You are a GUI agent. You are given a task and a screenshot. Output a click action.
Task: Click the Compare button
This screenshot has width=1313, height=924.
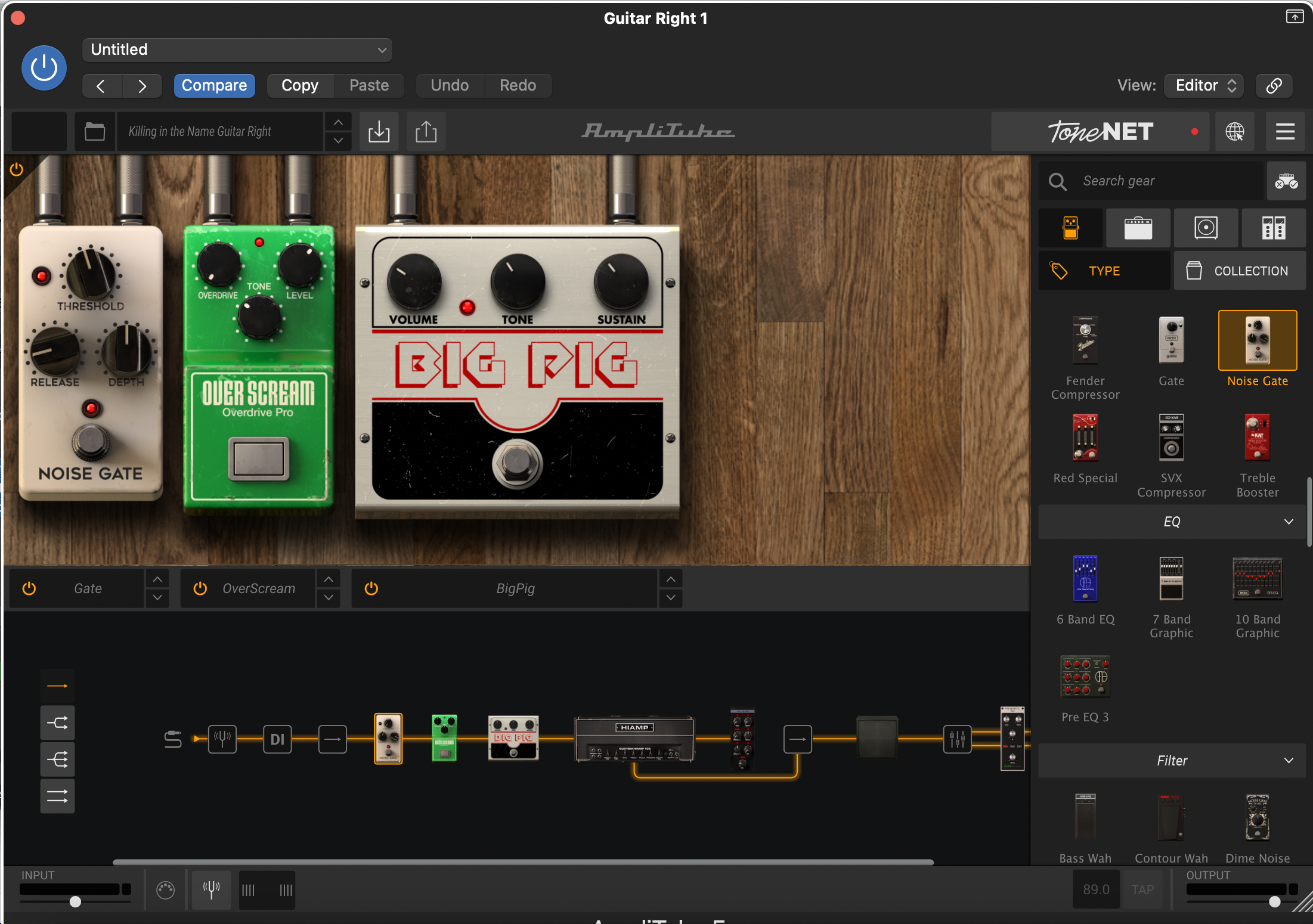[214, 85]
